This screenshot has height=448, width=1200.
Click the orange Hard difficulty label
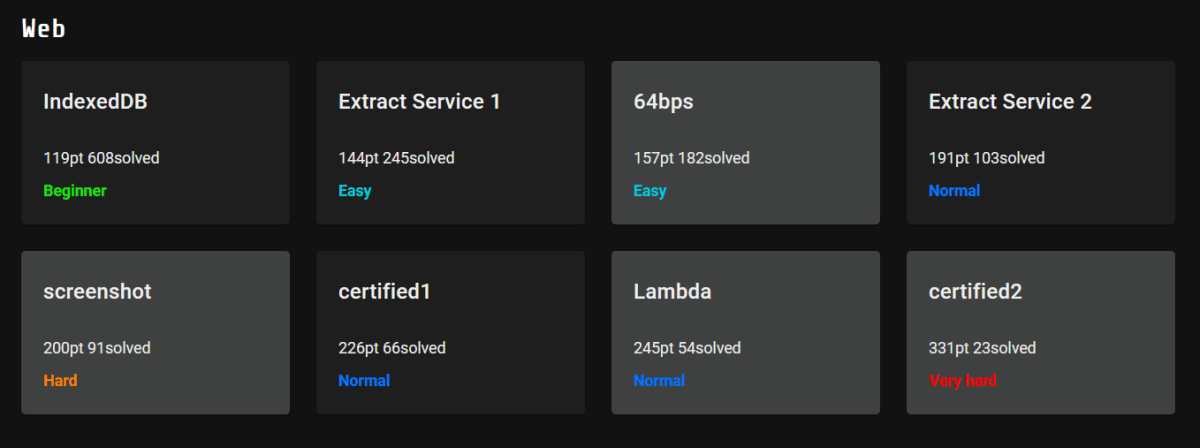click(x=60, y=380)
